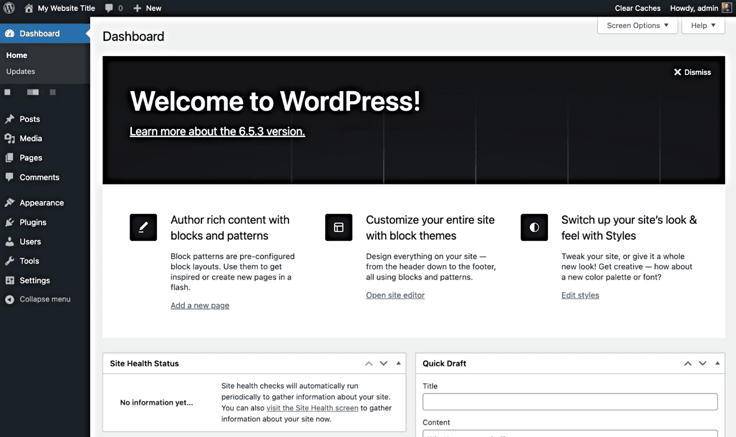Click the New label in the admin bar
Viewport: 736px width, 437px height.
pos(153,8)
